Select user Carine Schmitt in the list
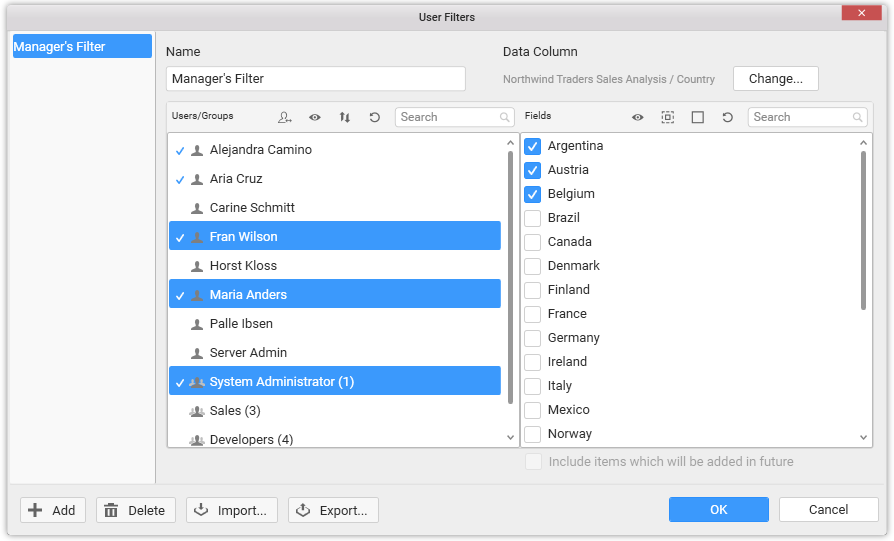The width and height of the screenshot is (894, 541). 252,208
